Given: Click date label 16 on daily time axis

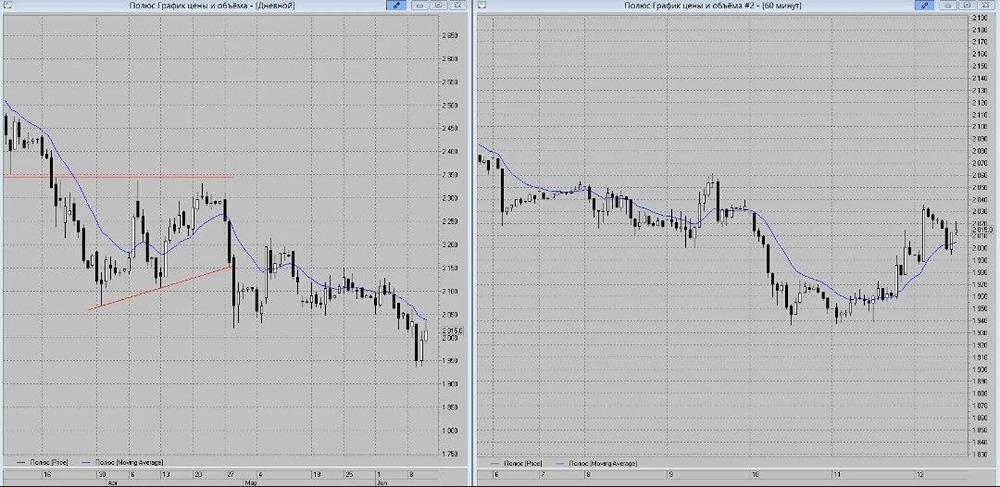Looking at the screenshot, I should click(x=46, y=475).
